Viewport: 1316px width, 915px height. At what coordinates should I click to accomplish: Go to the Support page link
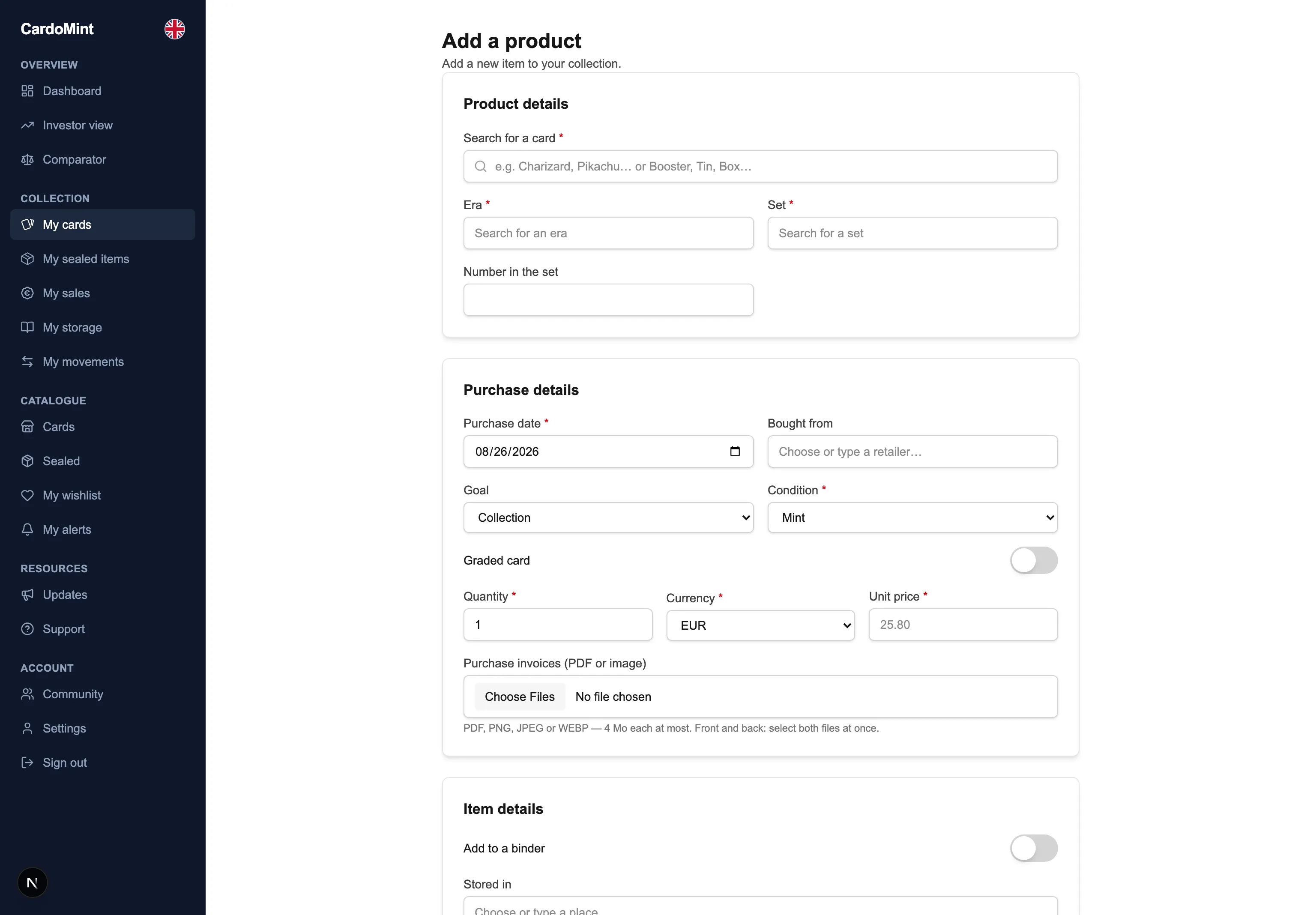(x=102, y=629)
